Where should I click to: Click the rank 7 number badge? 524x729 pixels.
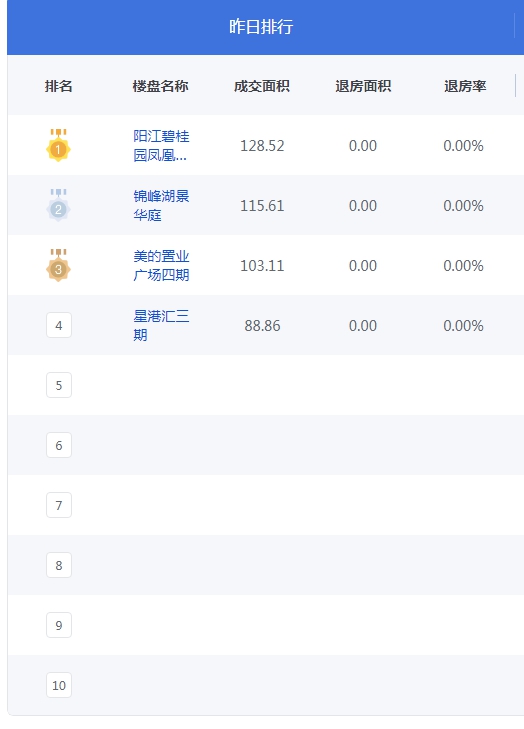click(x=59, y=505)
